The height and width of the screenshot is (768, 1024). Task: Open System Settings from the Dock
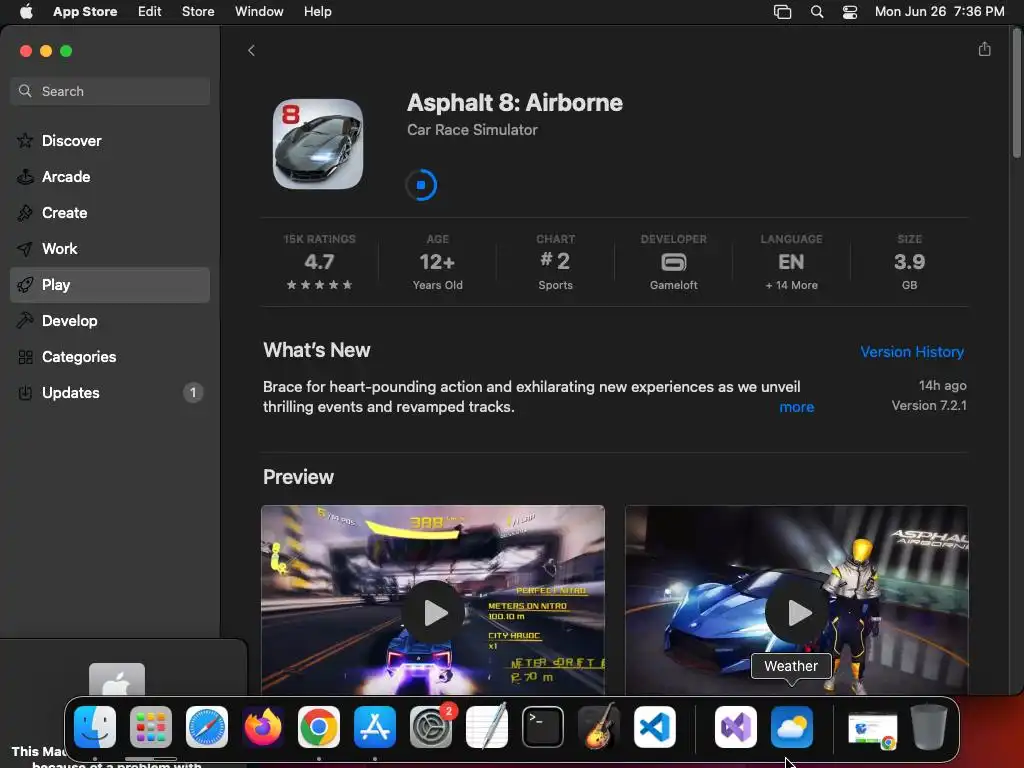[431, 727]
